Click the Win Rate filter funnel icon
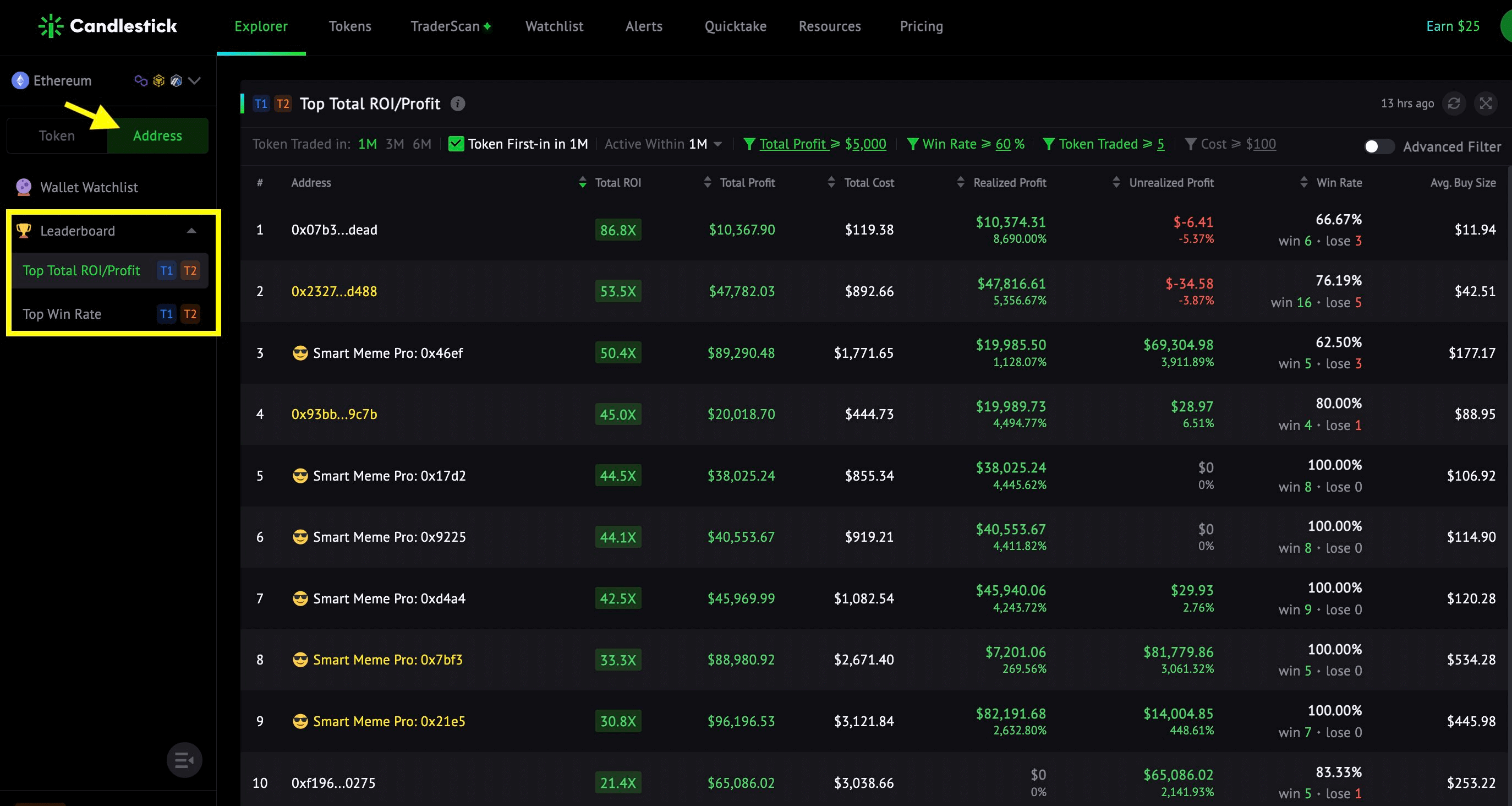 pyautogui.click(x=912, y=144)
